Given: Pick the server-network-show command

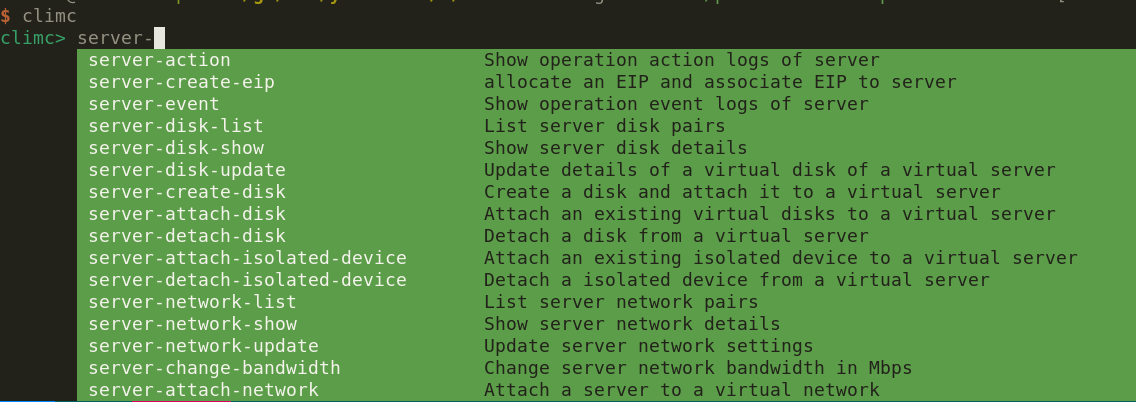Looking at the screenshot, I should (192, 324).
